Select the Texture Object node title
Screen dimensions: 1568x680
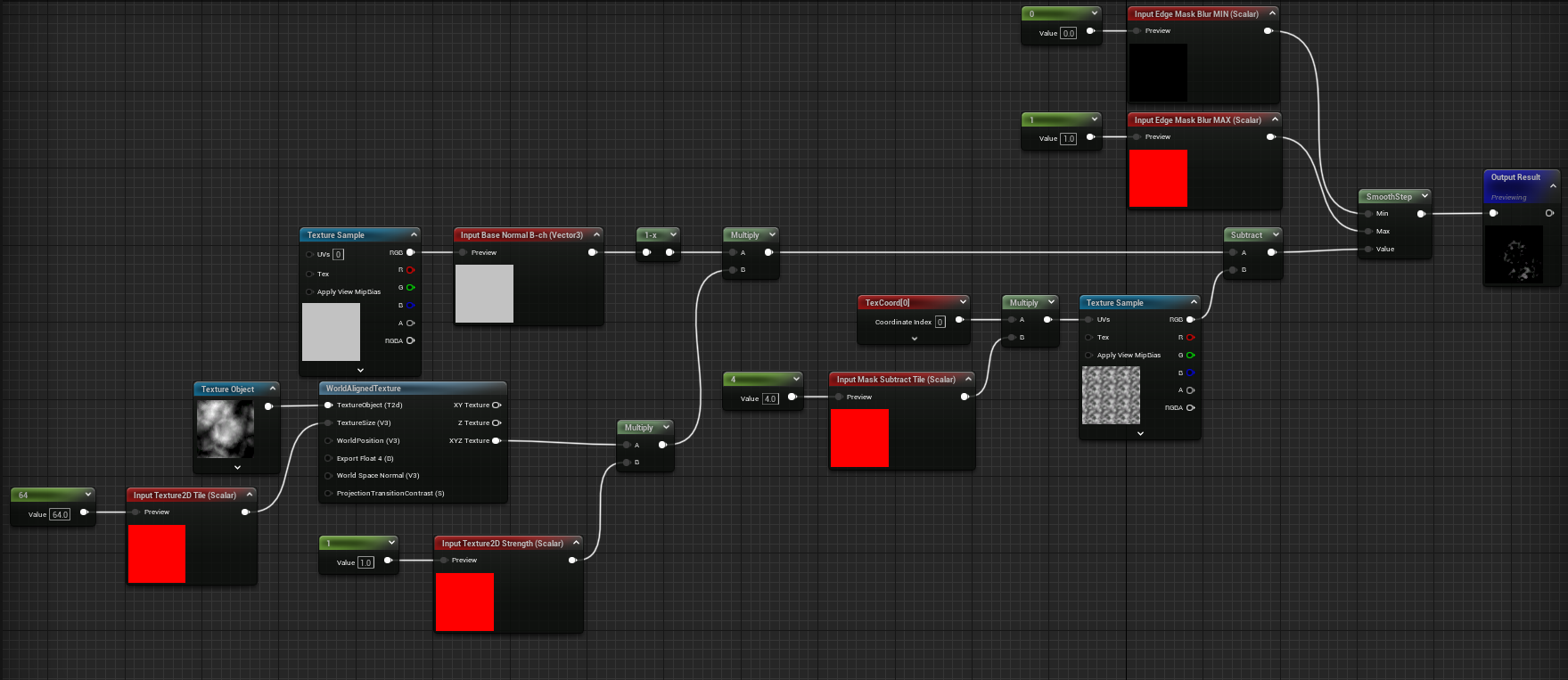[227, 389]
